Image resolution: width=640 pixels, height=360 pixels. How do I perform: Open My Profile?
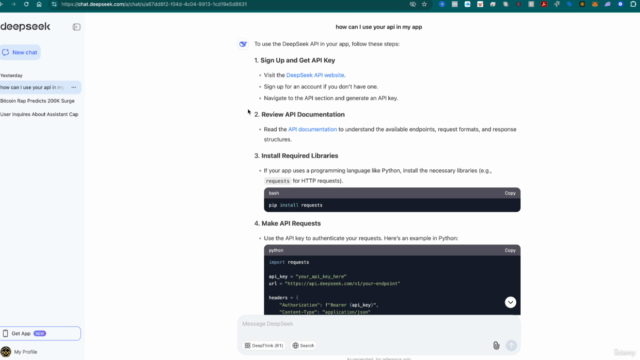pos(25,352)
